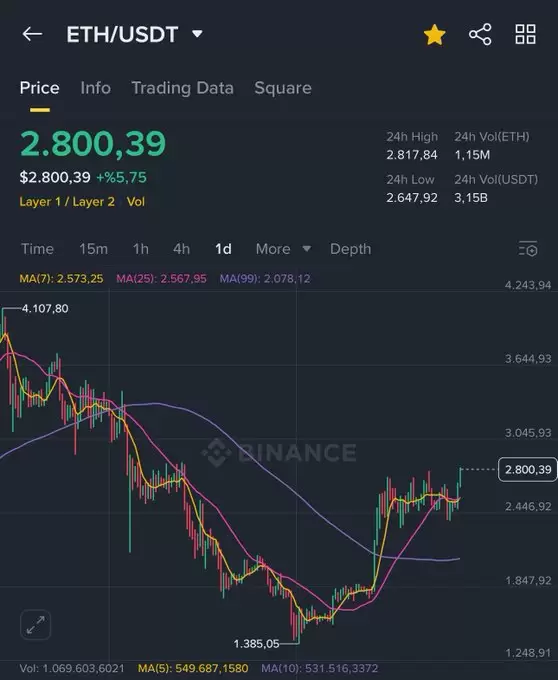
Task: Expand chart with fullscreen arrows icon
Action: pyautogui.click(x=36, y=625)
